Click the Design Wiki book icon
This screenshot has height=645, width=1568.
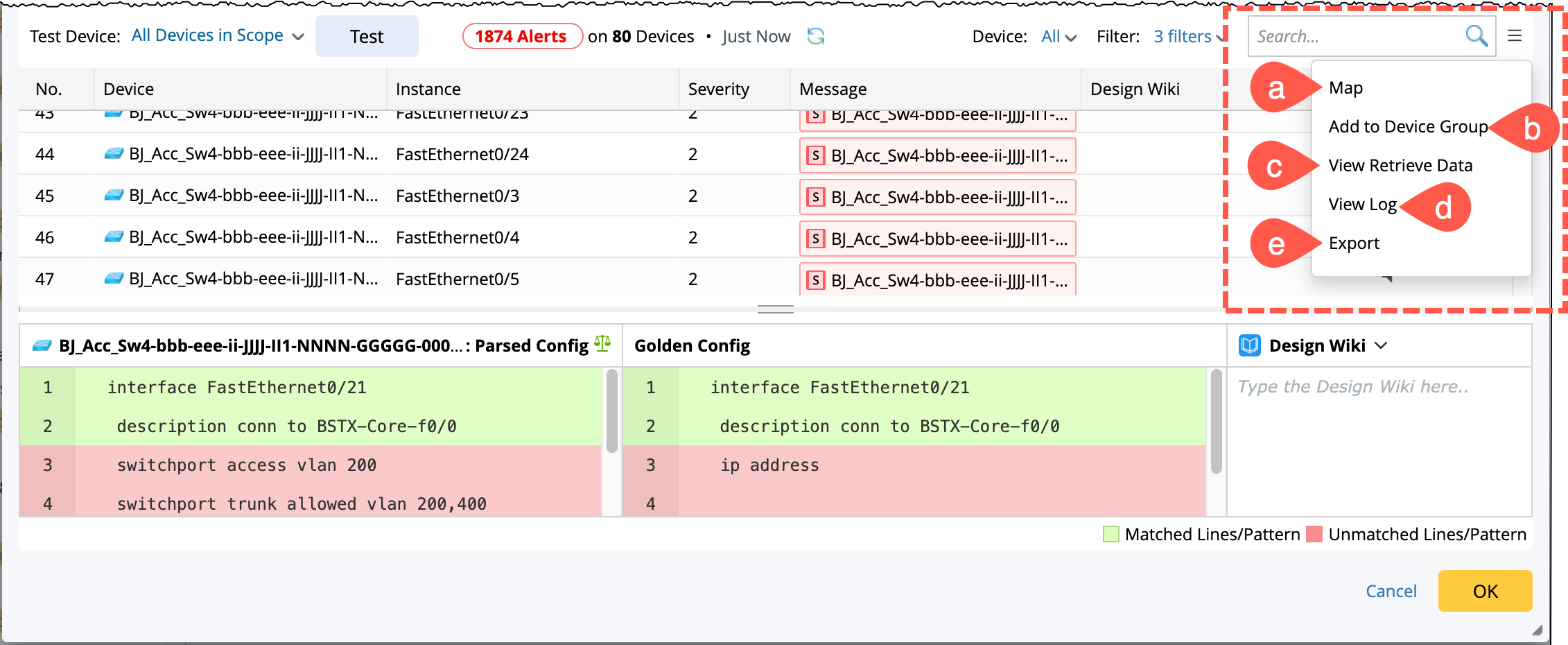click(x=1250, y=345)
